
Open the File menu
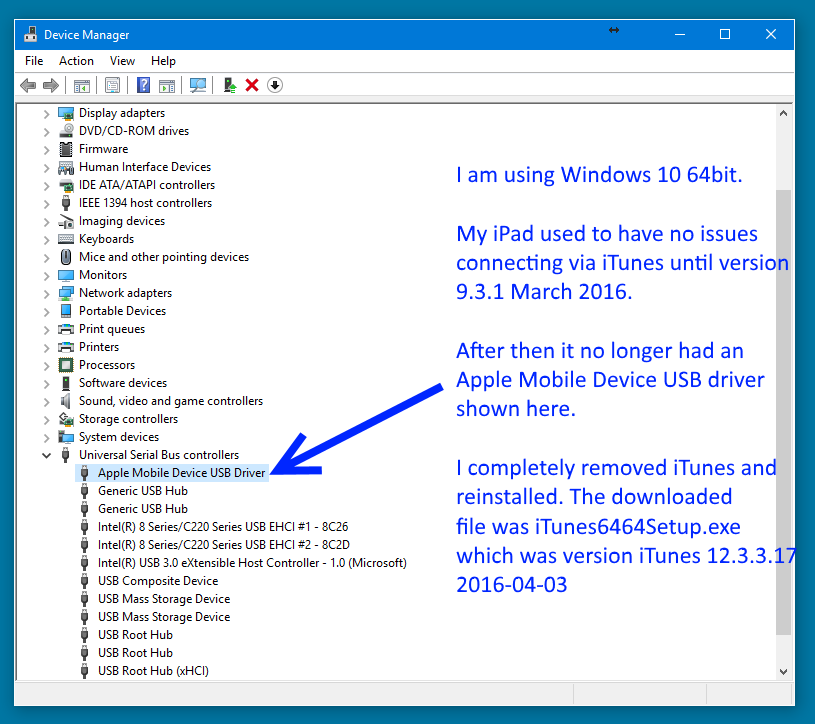[x=34, y=61]
